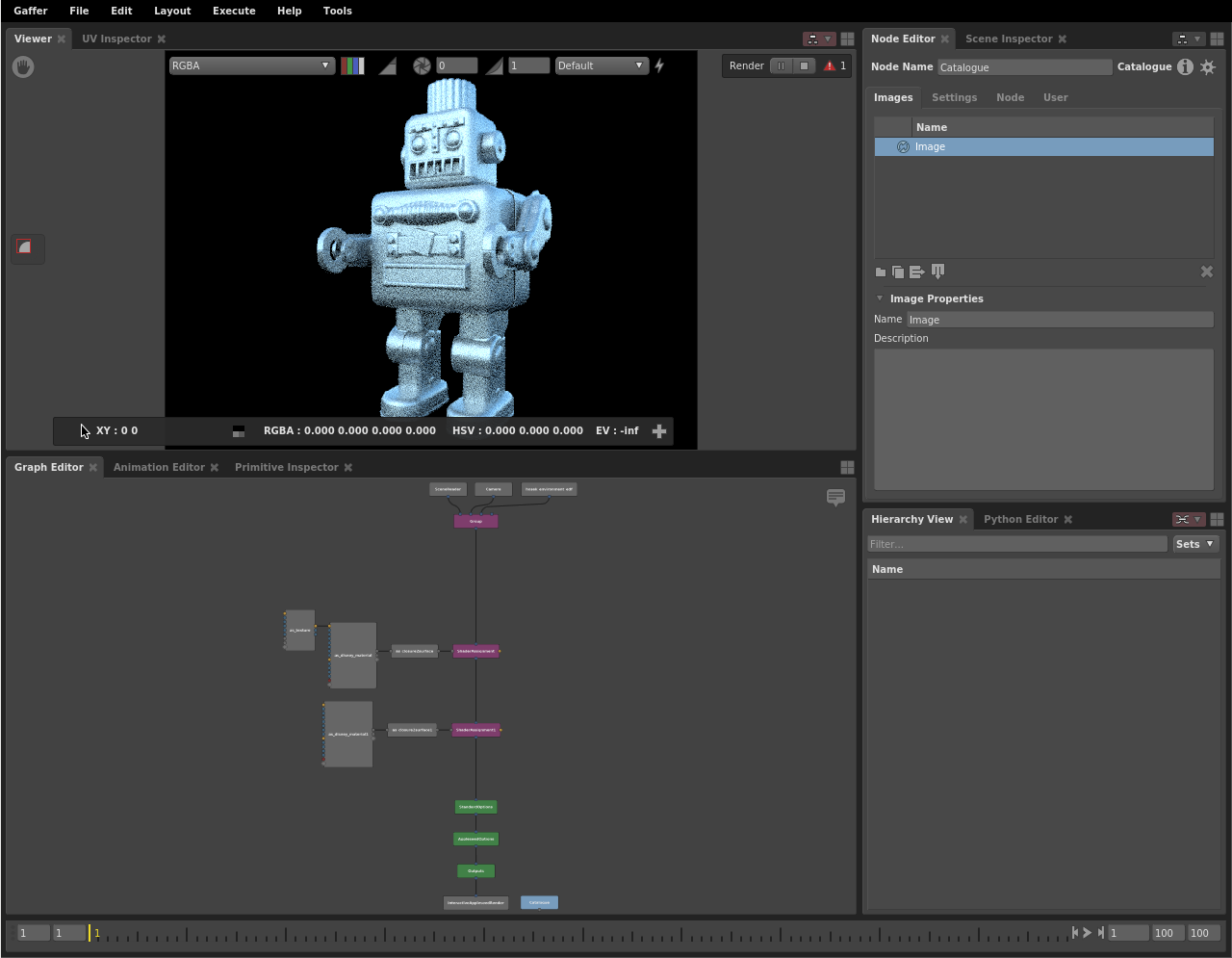1232x958 pixels.
Task: Open the Gaffer menu
Action: coord(31,11)
